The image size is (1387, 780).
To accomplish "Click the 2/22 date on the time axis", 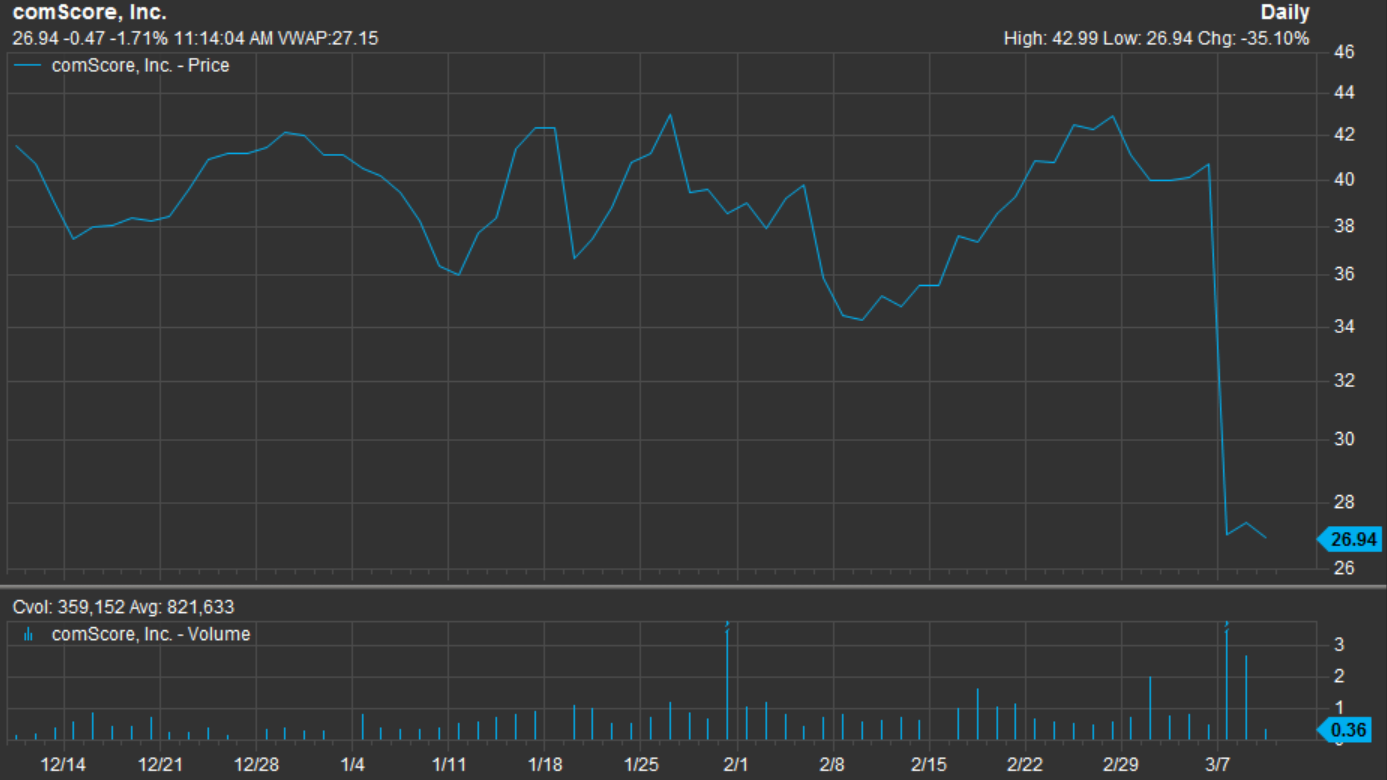I will [1025, 765].
